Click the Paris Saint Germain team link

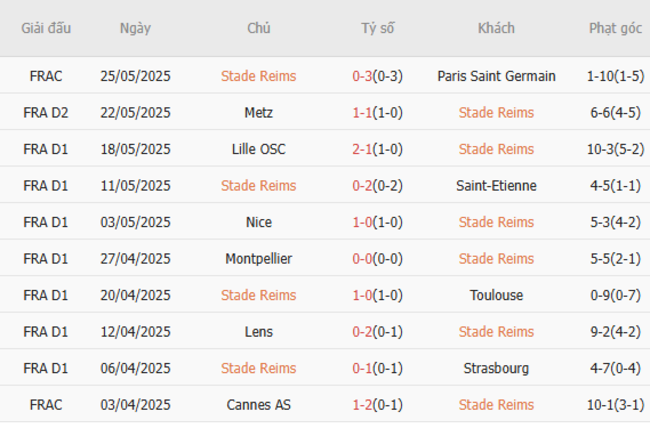click(496, 76)
